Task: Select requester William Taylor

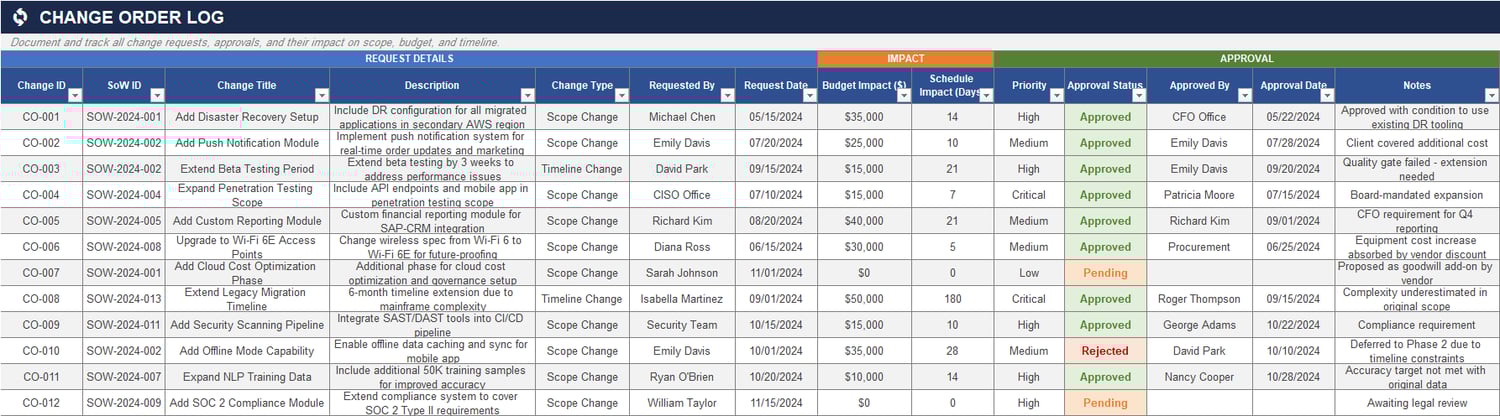Action: [682, 403]
